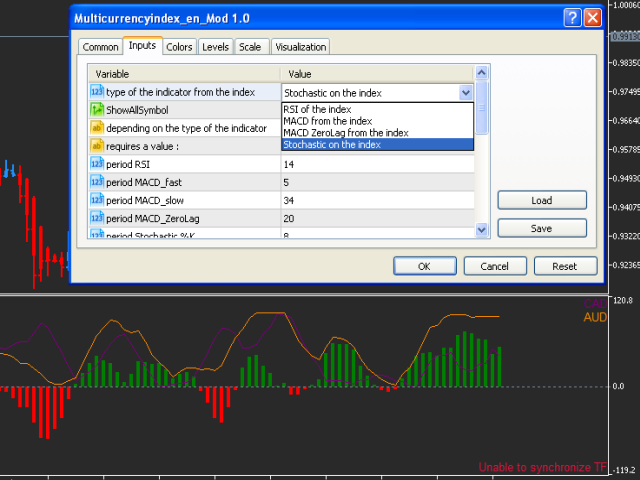
Task: Click the icon beside period RSI
Action: (x=98, y=164)
